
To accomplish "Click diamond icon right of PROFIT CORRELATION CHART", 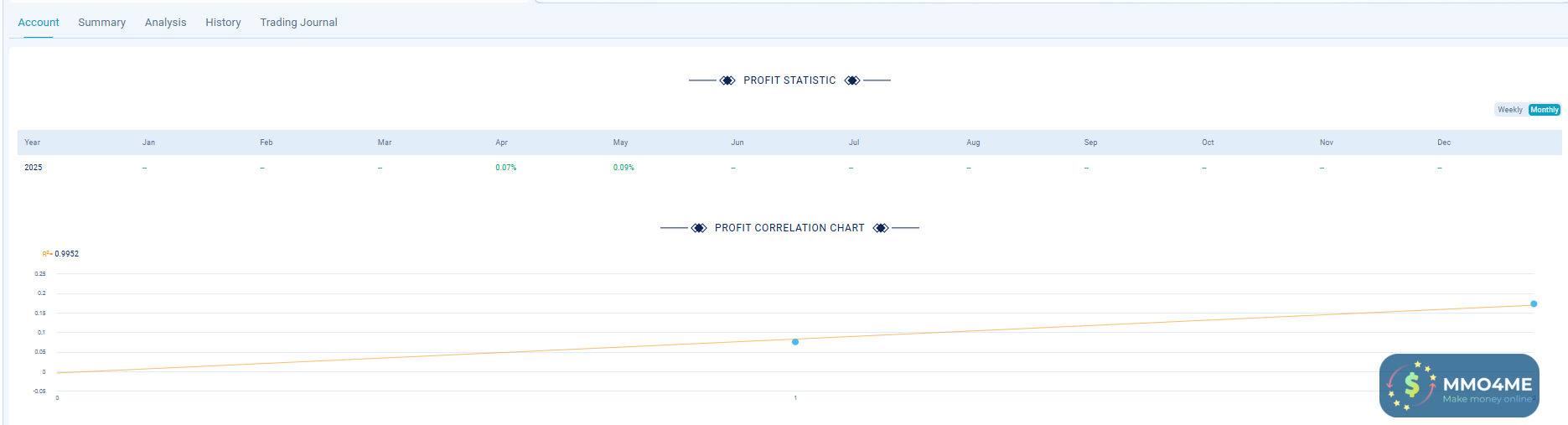I will coord(881,228).
